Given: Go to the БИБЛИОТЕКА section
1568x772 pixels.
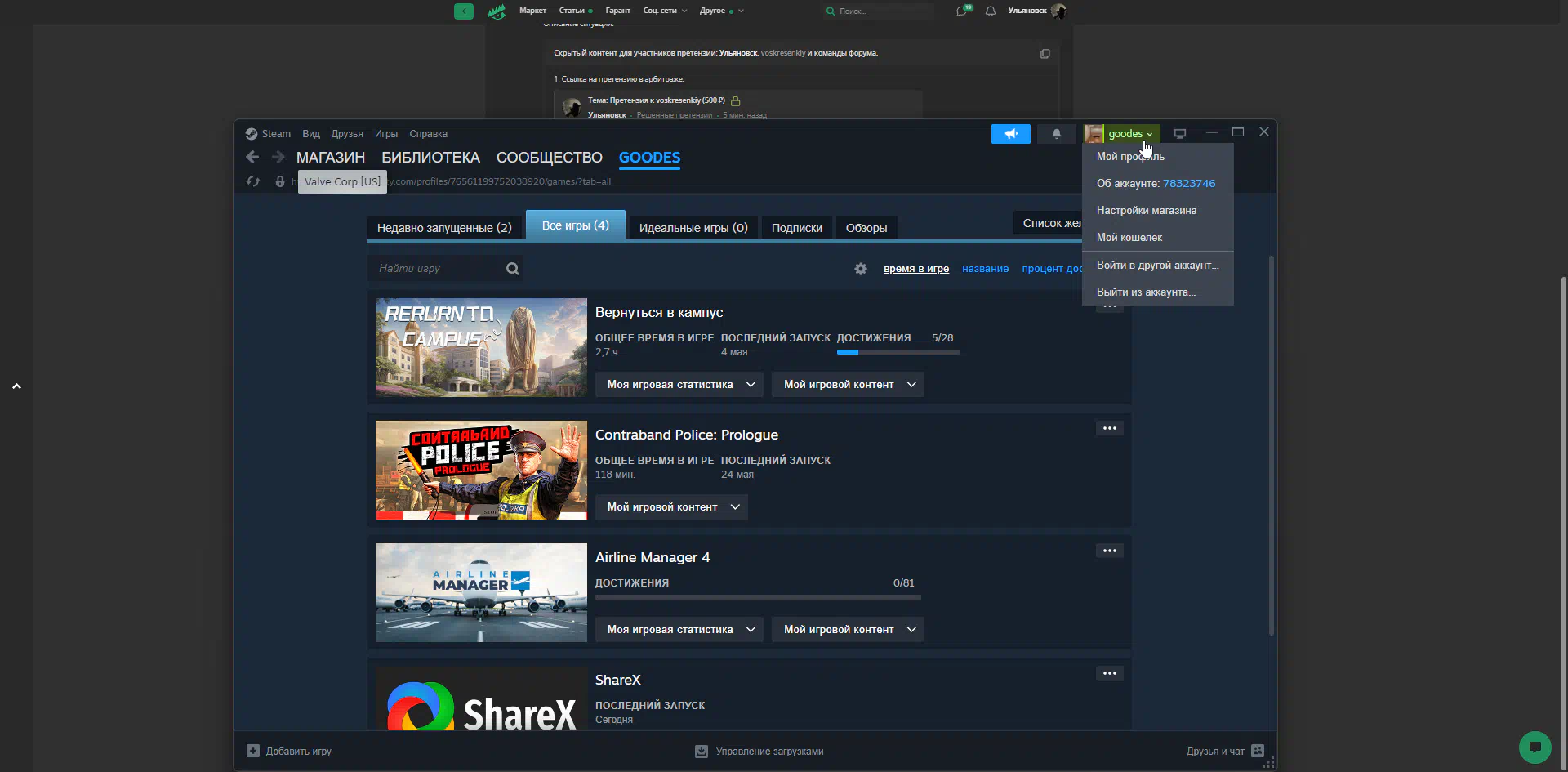Looking at the screenshot, I should click(431, 158).
